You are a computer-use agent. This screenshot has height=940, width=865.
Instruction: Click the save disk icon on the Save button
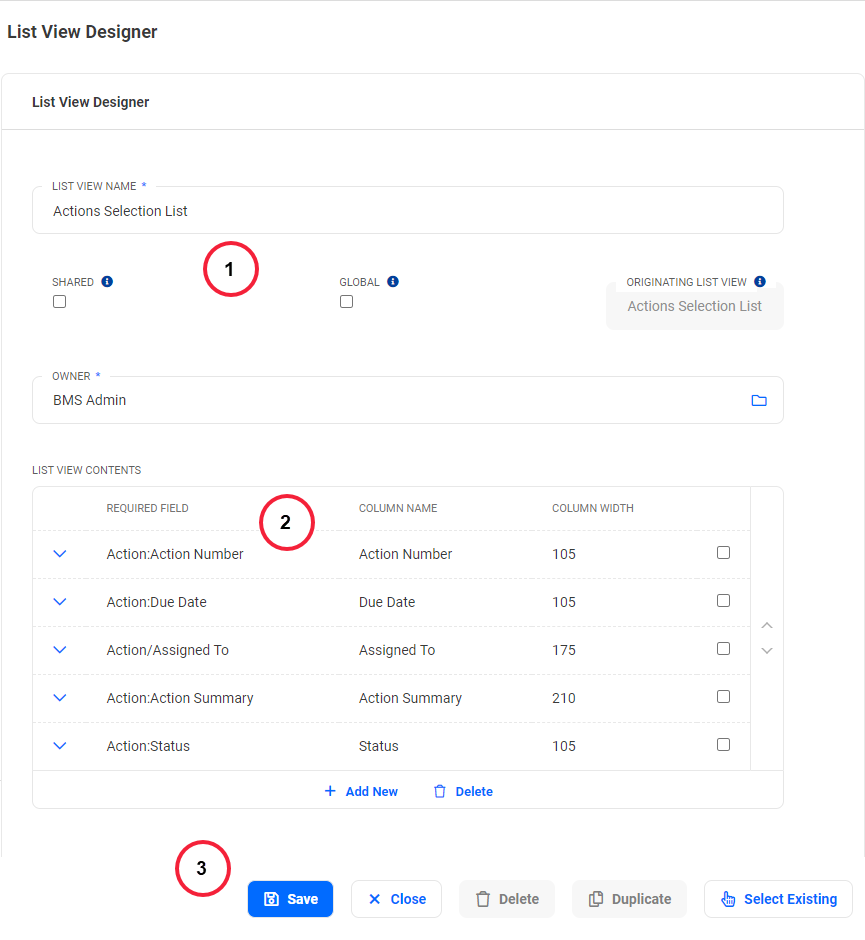pyautogui.click(x=273, y=899)
